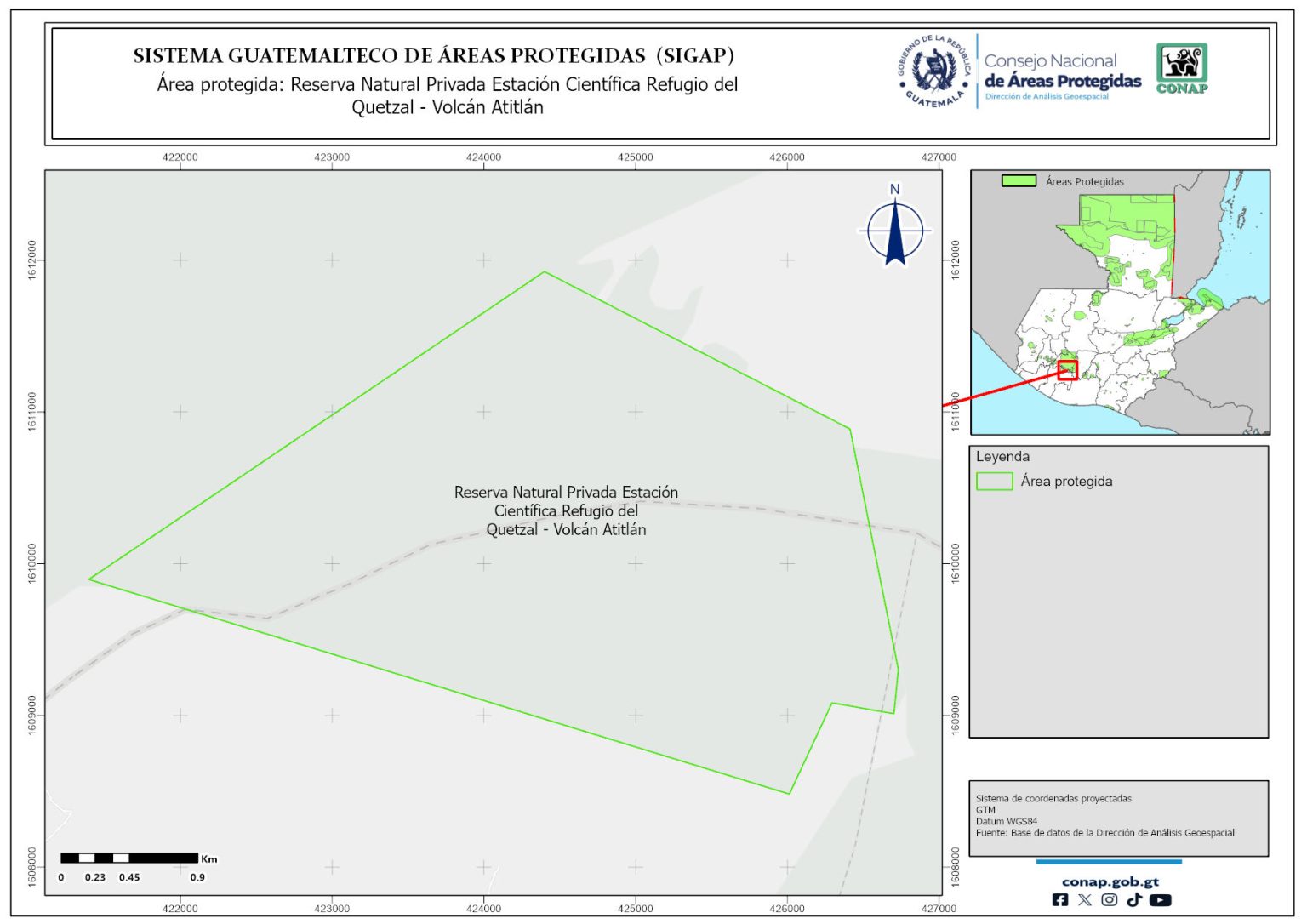Viewport: 1307px width, 924px height.
Task: Click the Consejo Nacional de Áreas Protegidas text
Action: (1062, 71)
